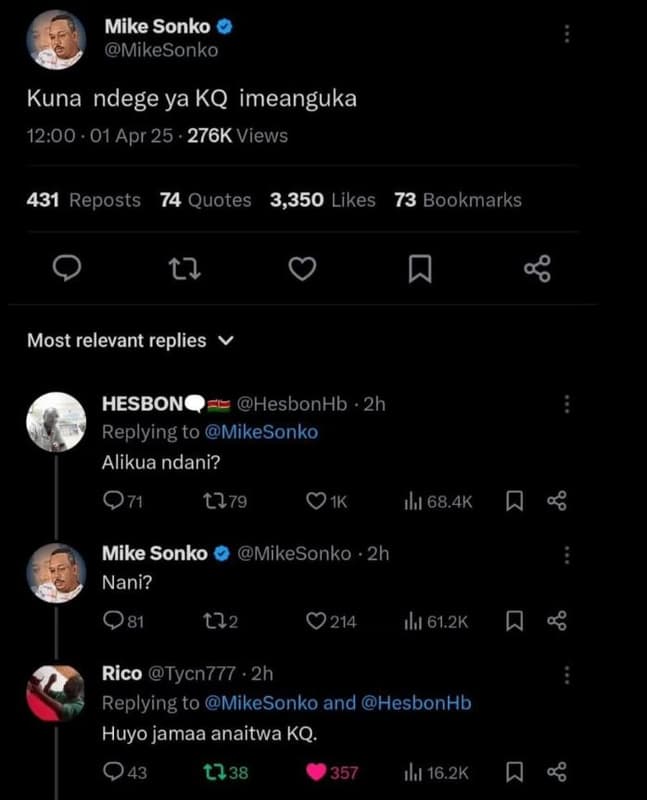647x800 pixels.
Task: Like Mike Sonko's main tweet
Action: 302,268
